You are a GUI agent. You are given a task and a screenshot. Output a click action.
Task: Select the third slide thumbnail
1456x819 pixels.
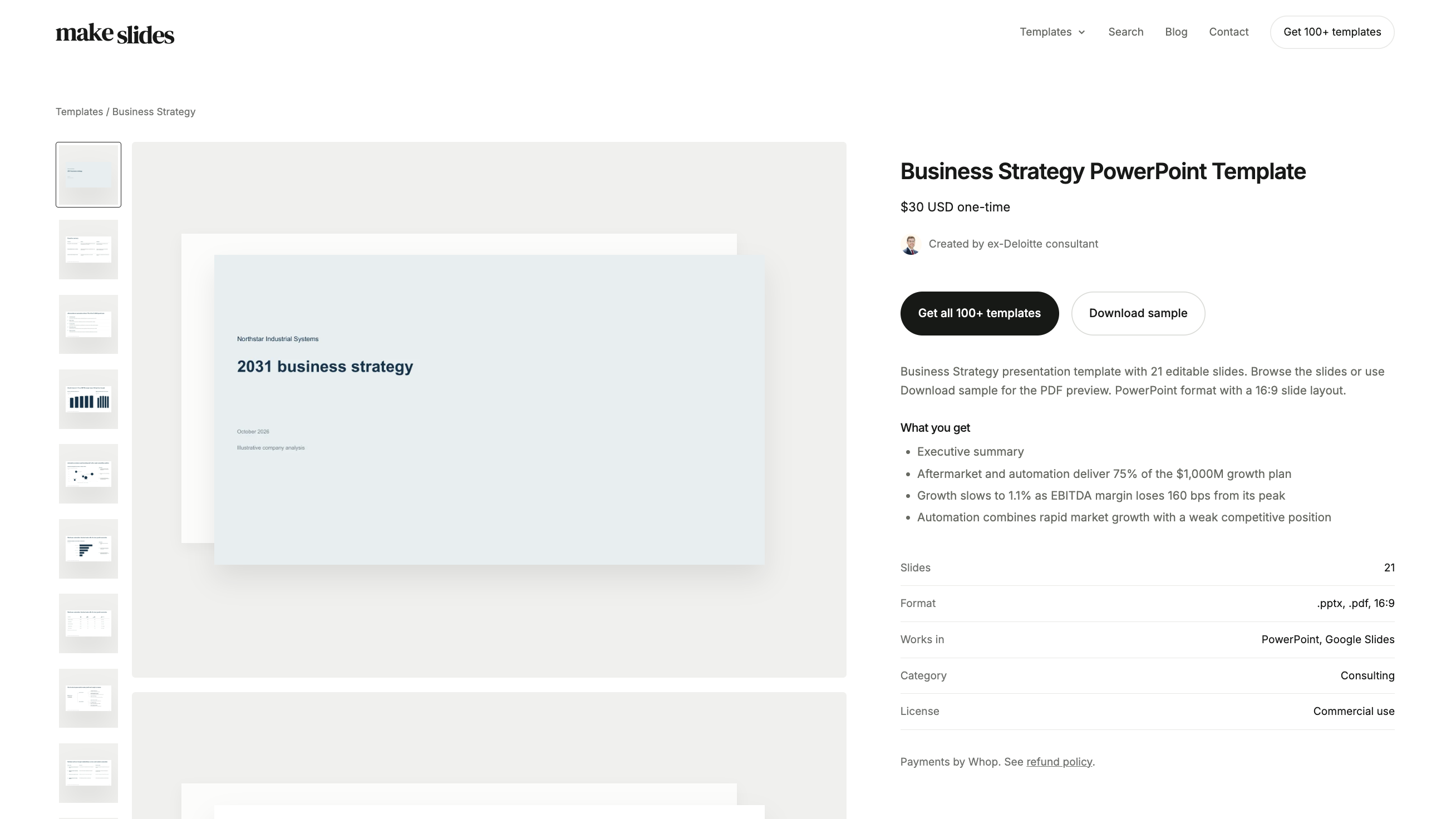tap(88, 324)
